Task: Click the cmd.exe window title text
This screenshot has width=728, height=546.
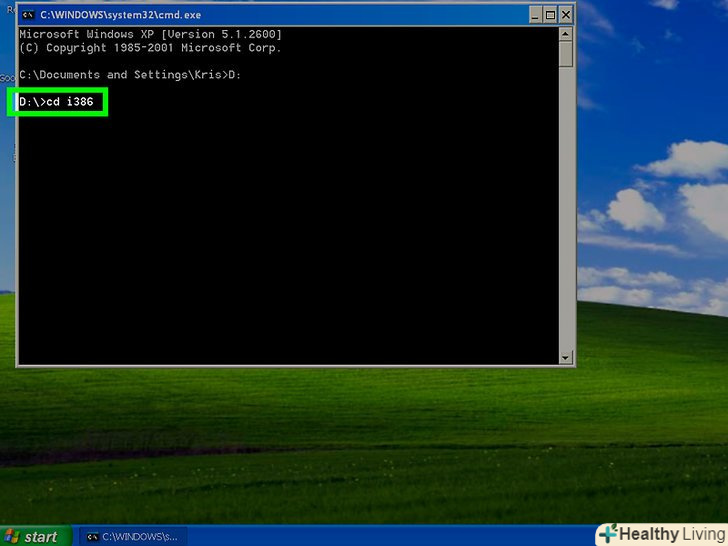Action: (x=121, y=15)
